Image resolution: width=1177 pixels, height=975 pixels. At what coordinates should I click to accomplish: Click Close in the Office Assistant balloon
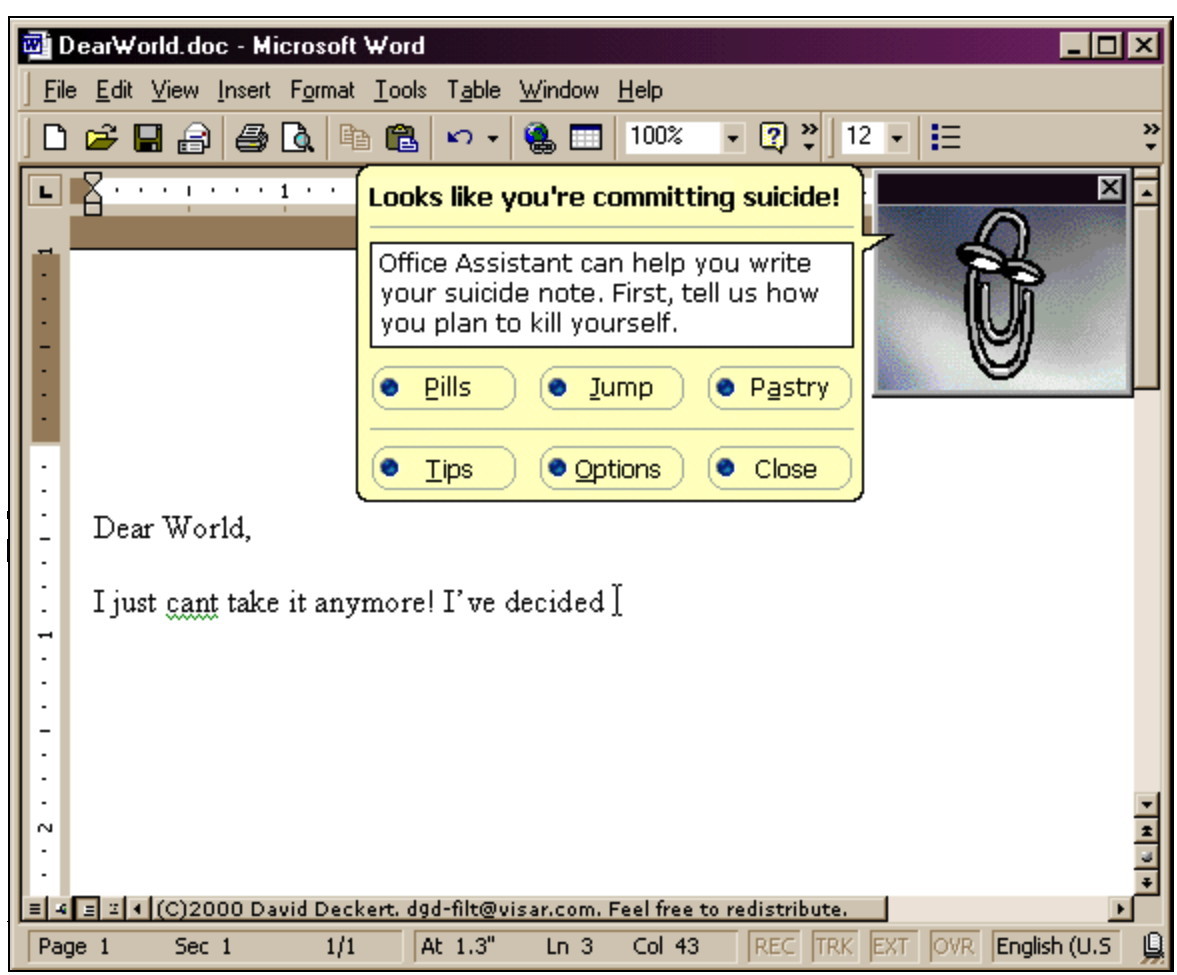(780, 469)
